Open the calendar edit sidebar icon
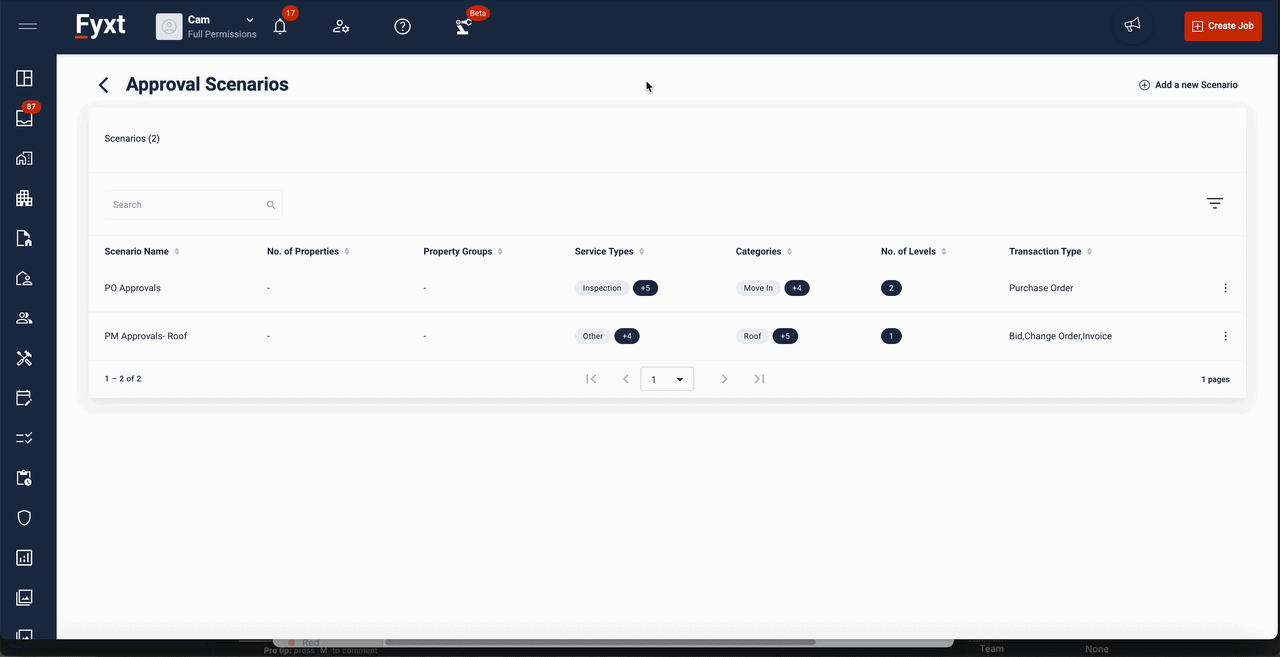The image size is (1280, 657). coord(25,398)
